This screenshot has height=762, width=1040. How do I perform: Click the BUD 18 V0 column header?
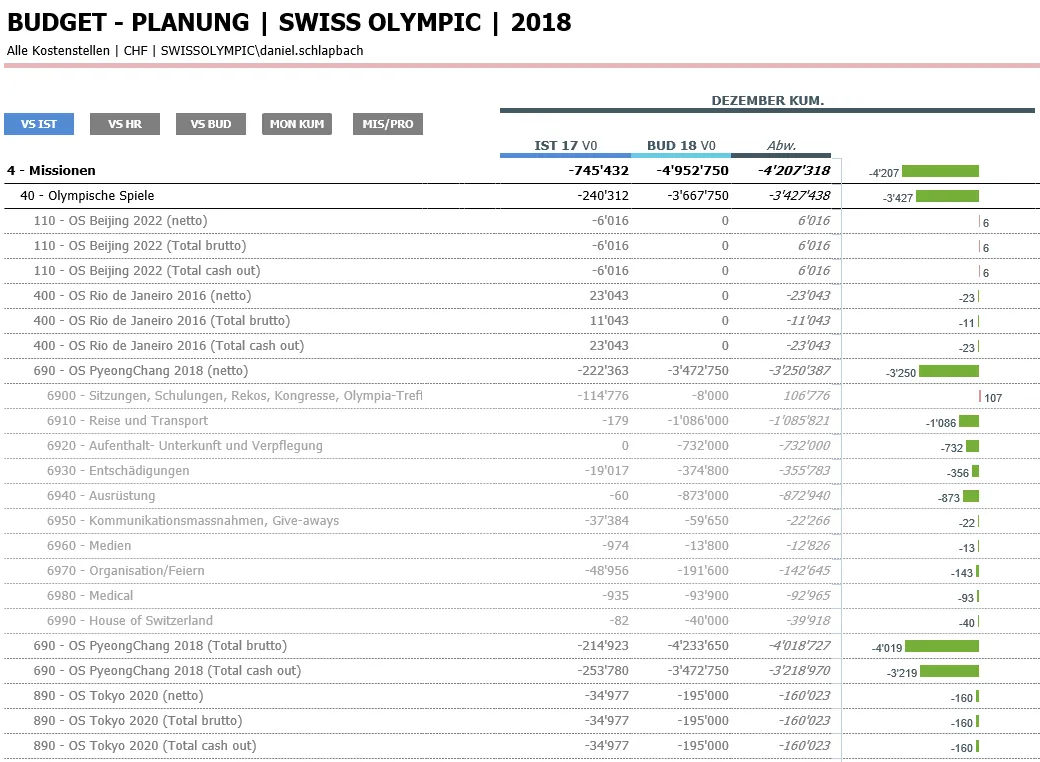point(681,145)
